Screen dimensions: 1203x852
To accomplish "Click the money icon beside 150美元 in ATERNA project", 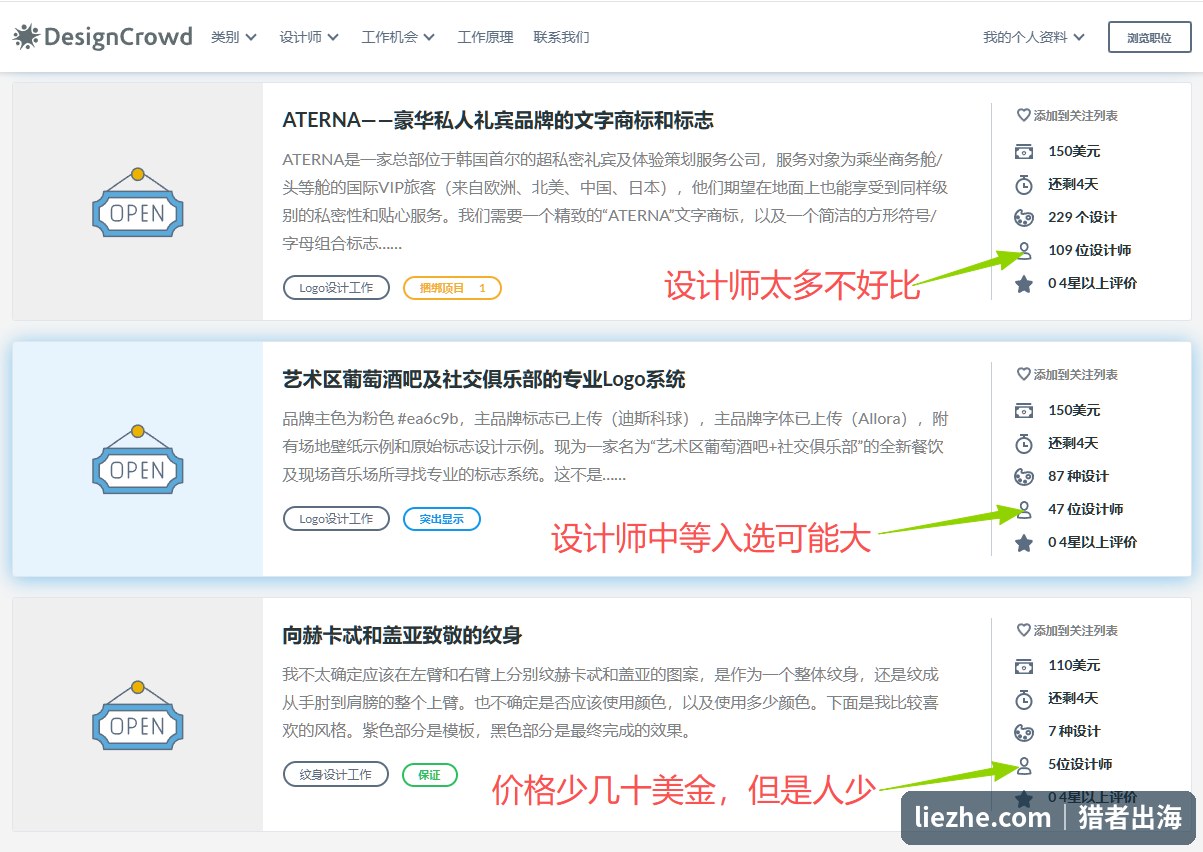I will click(1024, 152).
